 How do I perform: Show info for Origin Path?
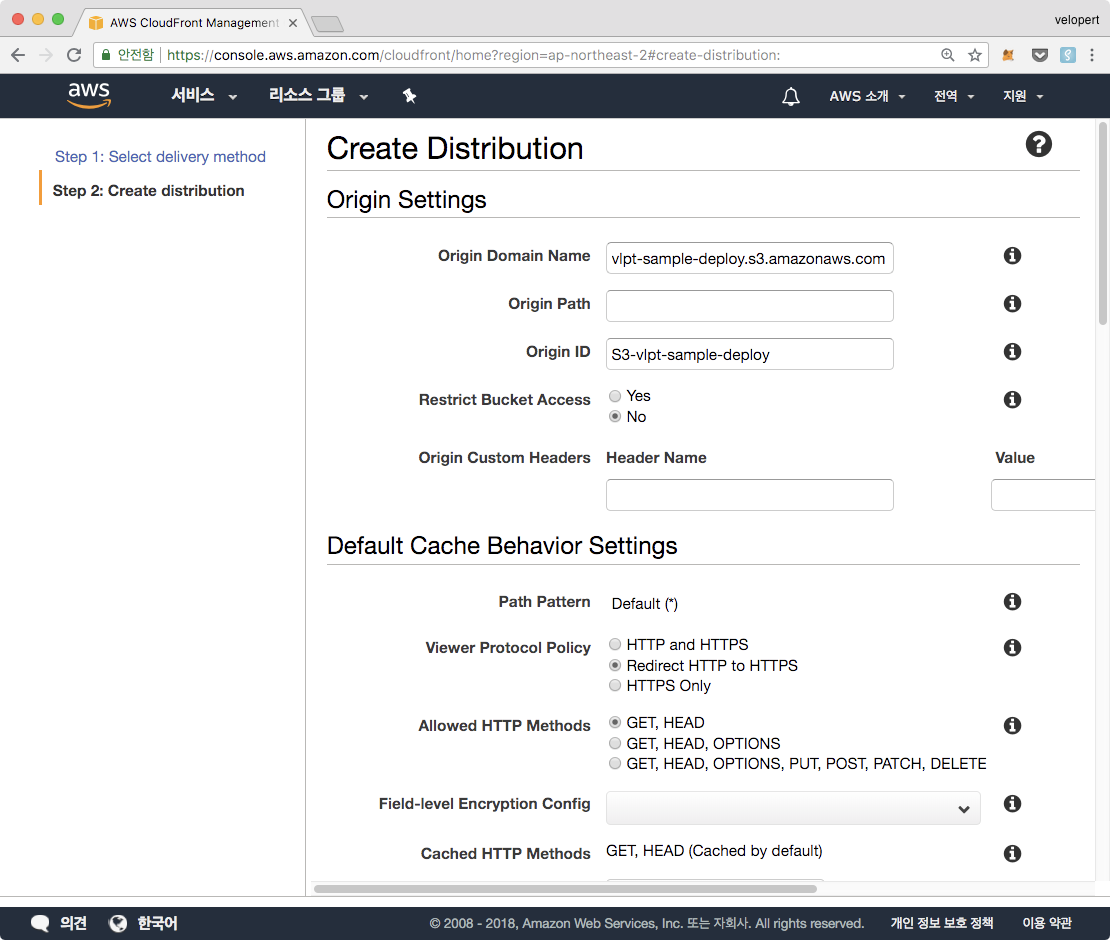[x=1012, y=304]
